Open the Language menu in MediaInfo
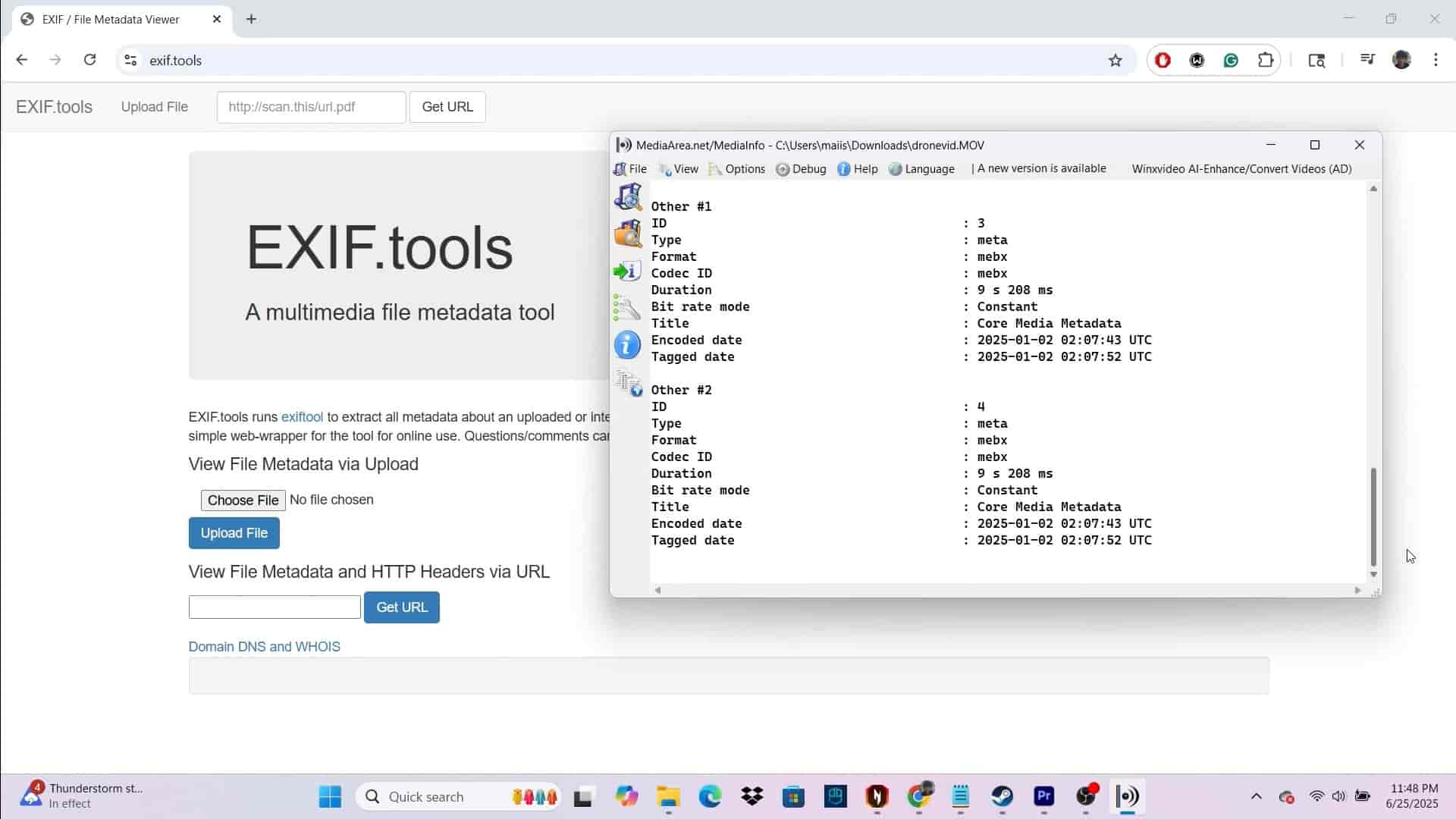This screenshot has width=1456, height=819. pos(921,169)
